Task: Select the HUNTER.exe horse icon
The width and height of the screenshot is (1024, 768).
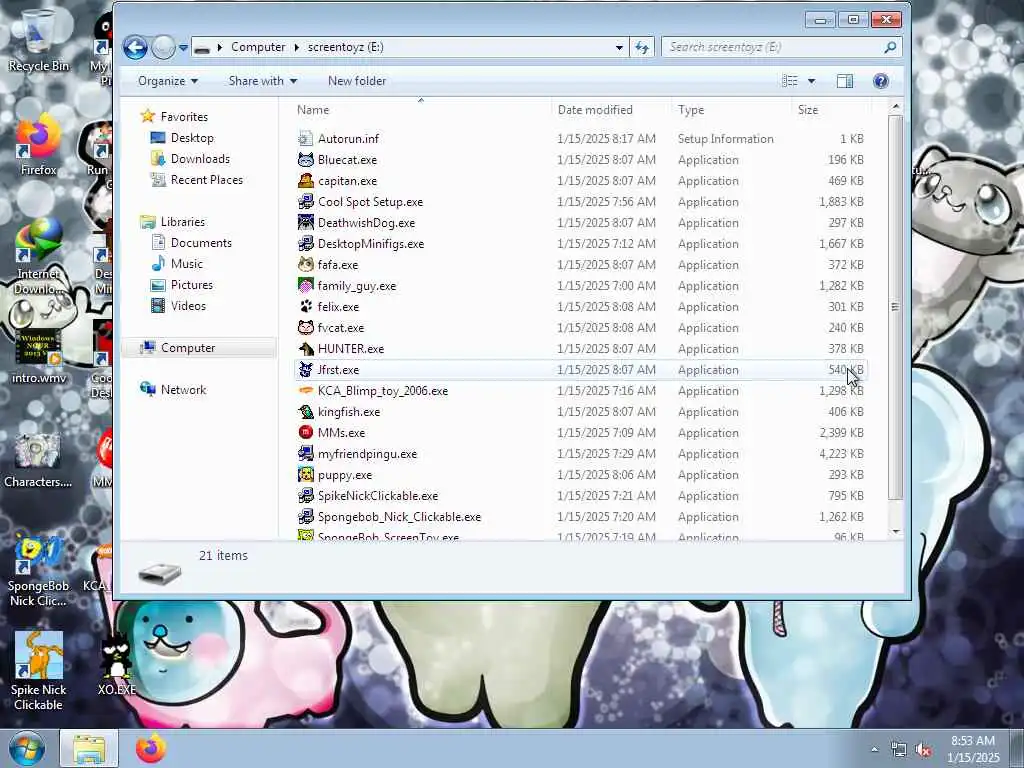Action: [306, 349]
